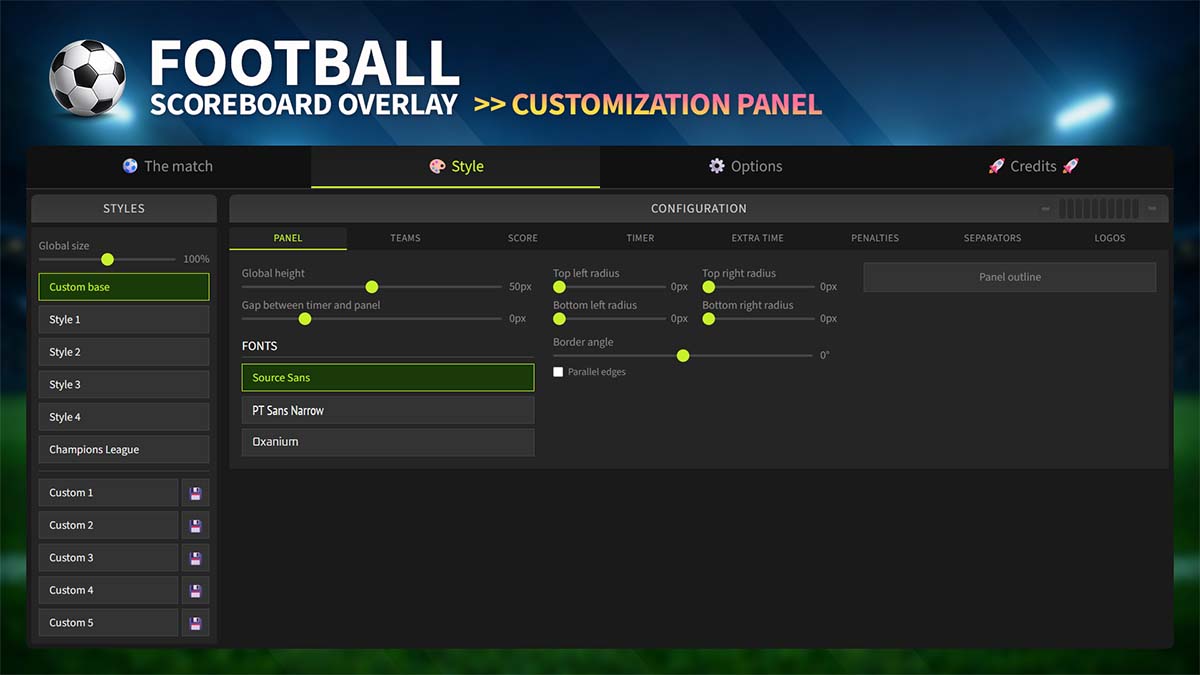
Task: Click the small minus button left of the segmented bar
Action: pyautogui.click(x=1046, y=208)
